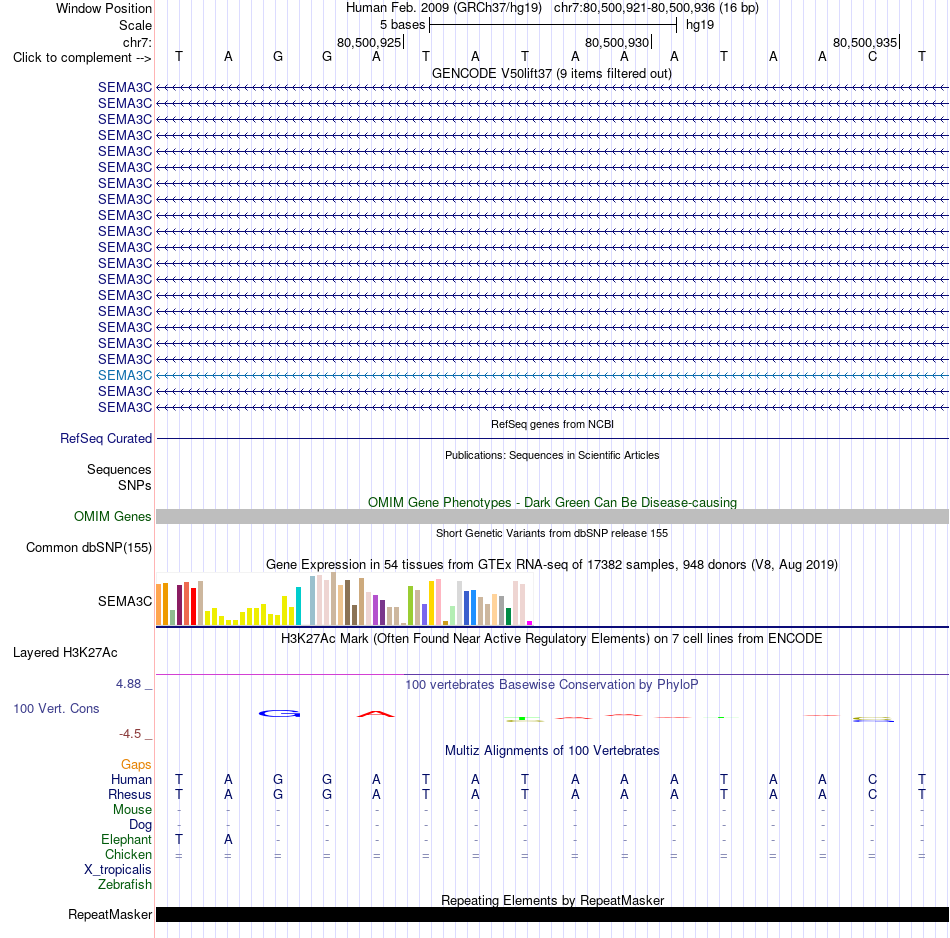Click the Sequences track label
Viewport: 950px width, 938px height.
click(119, 470)
